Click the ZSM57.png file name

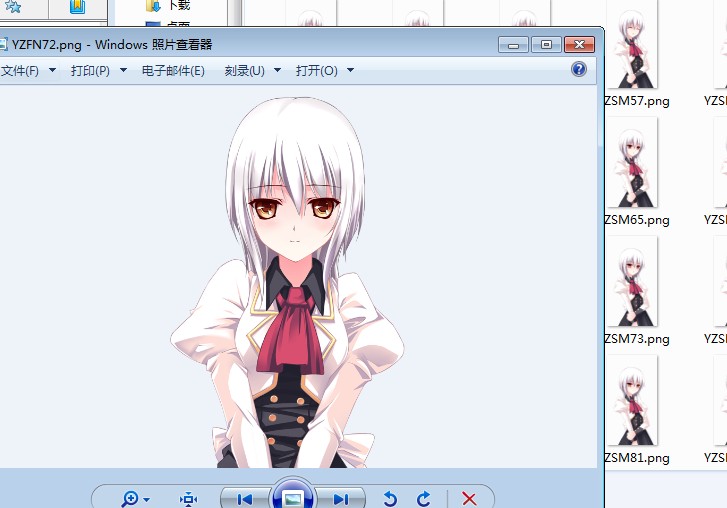[x=637, y=101]
